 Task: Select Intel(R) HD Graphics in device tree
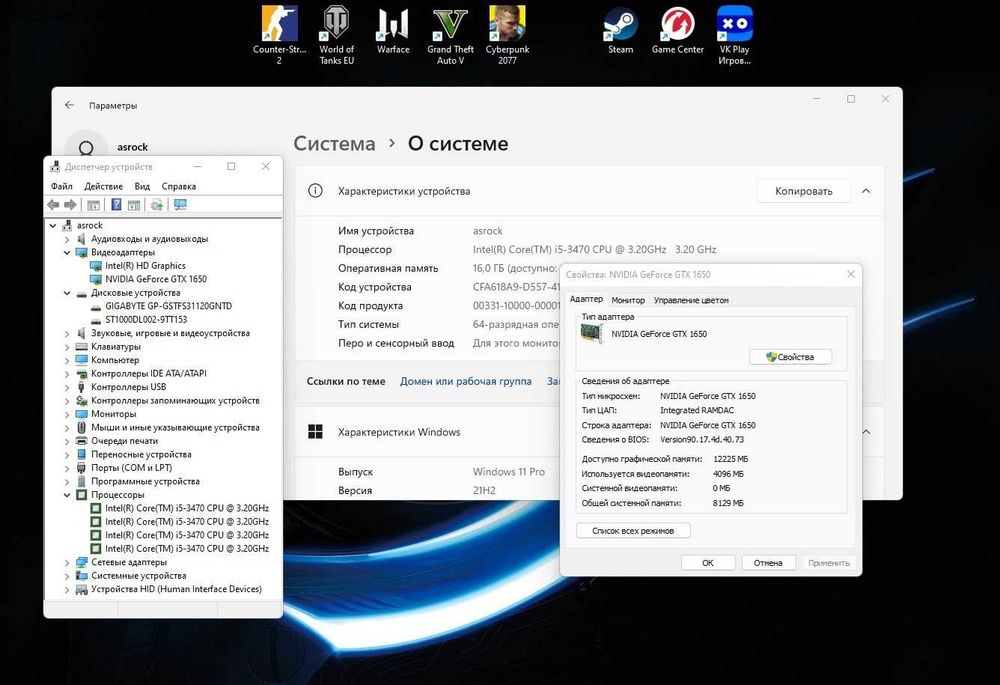click(145, 266)
